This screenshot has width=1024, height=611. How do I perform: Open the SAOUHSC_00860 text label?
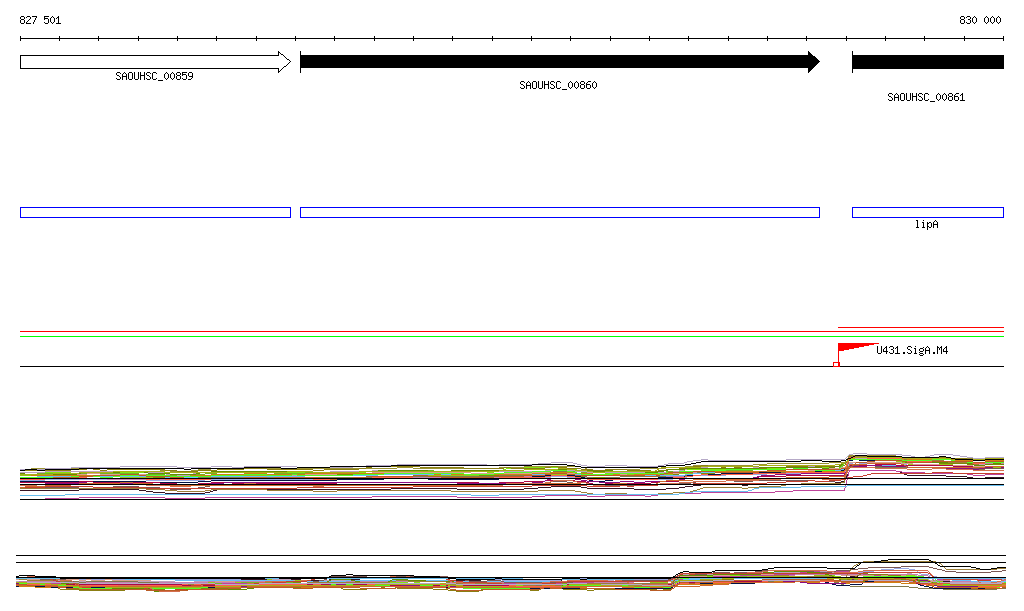point(558,86)
